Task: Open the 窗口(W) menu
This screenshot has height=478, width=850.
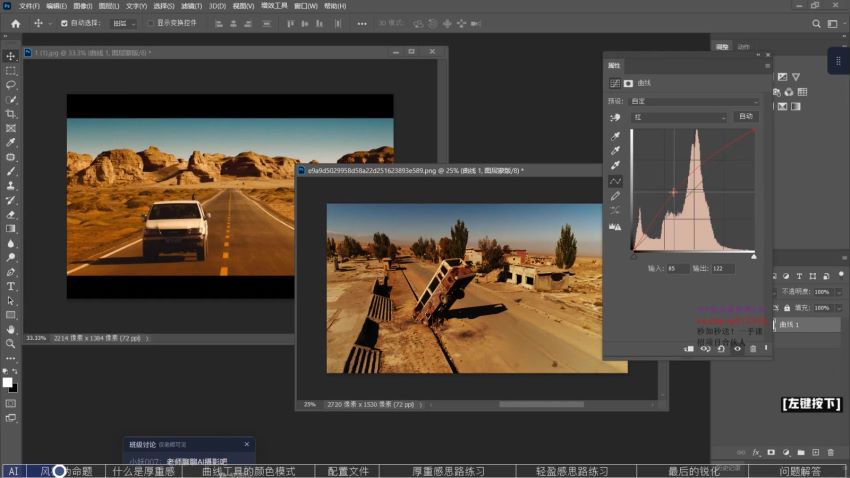Action: coord(306,6)
